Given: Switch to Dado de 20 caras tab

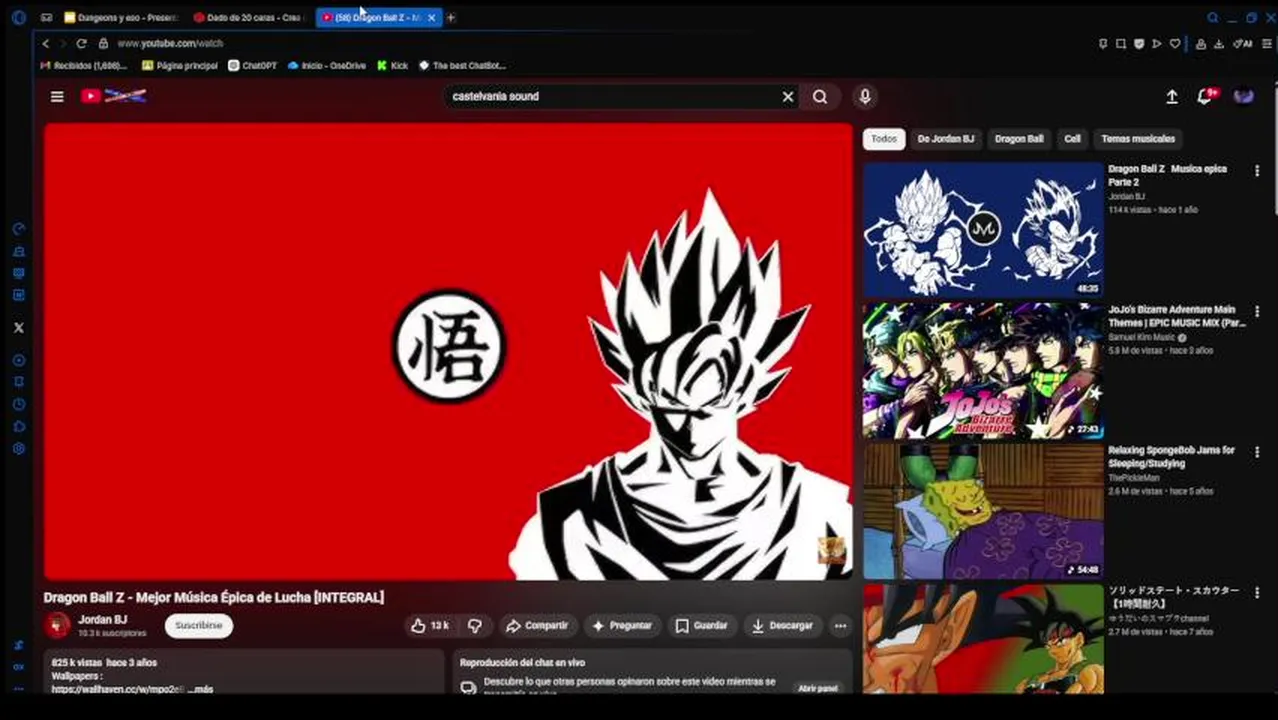Looking at the screenshot, I should [x=250, y=17].
